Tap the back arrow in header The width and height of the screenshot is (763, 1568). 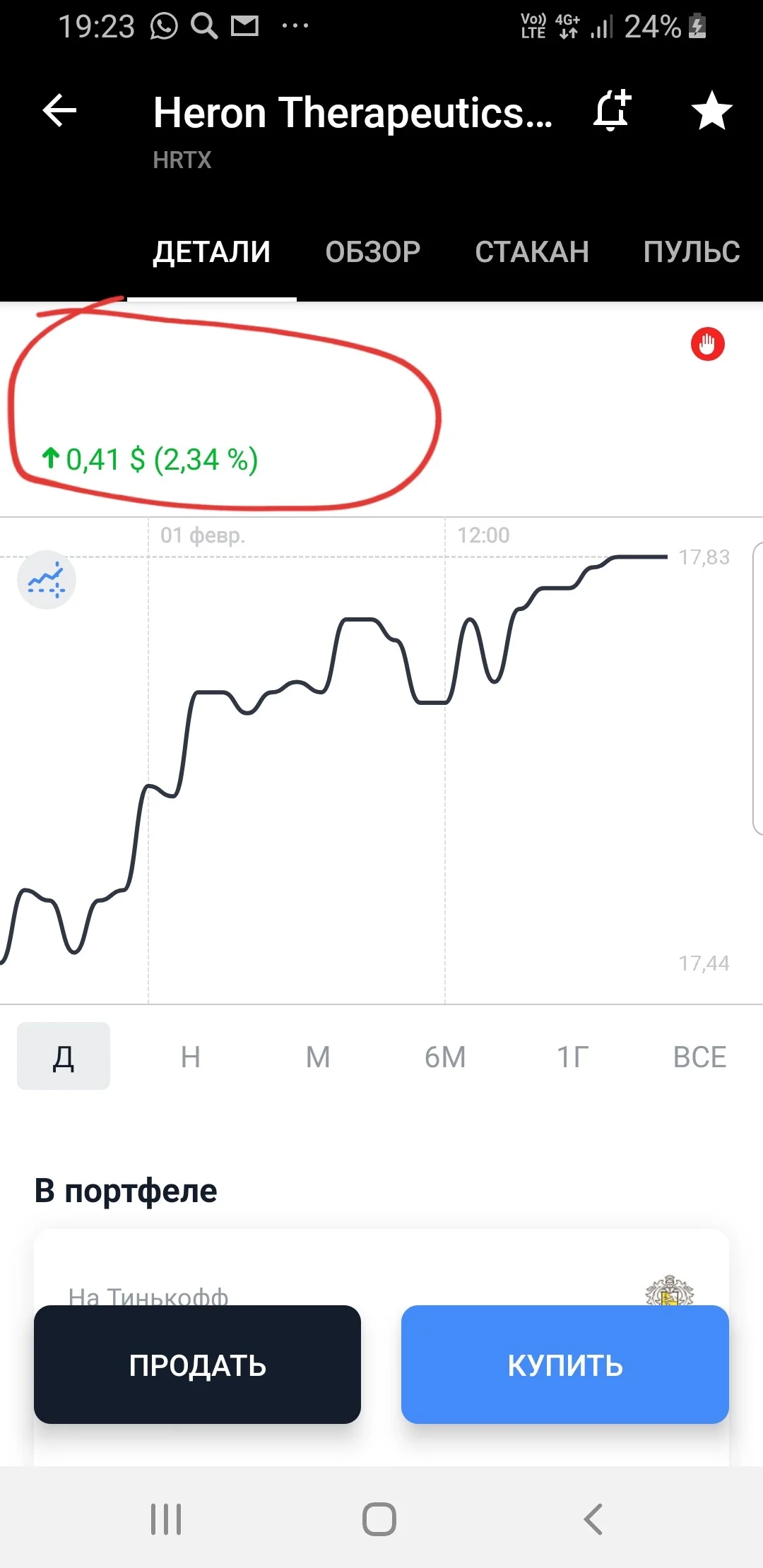click(x=59, y=111)
